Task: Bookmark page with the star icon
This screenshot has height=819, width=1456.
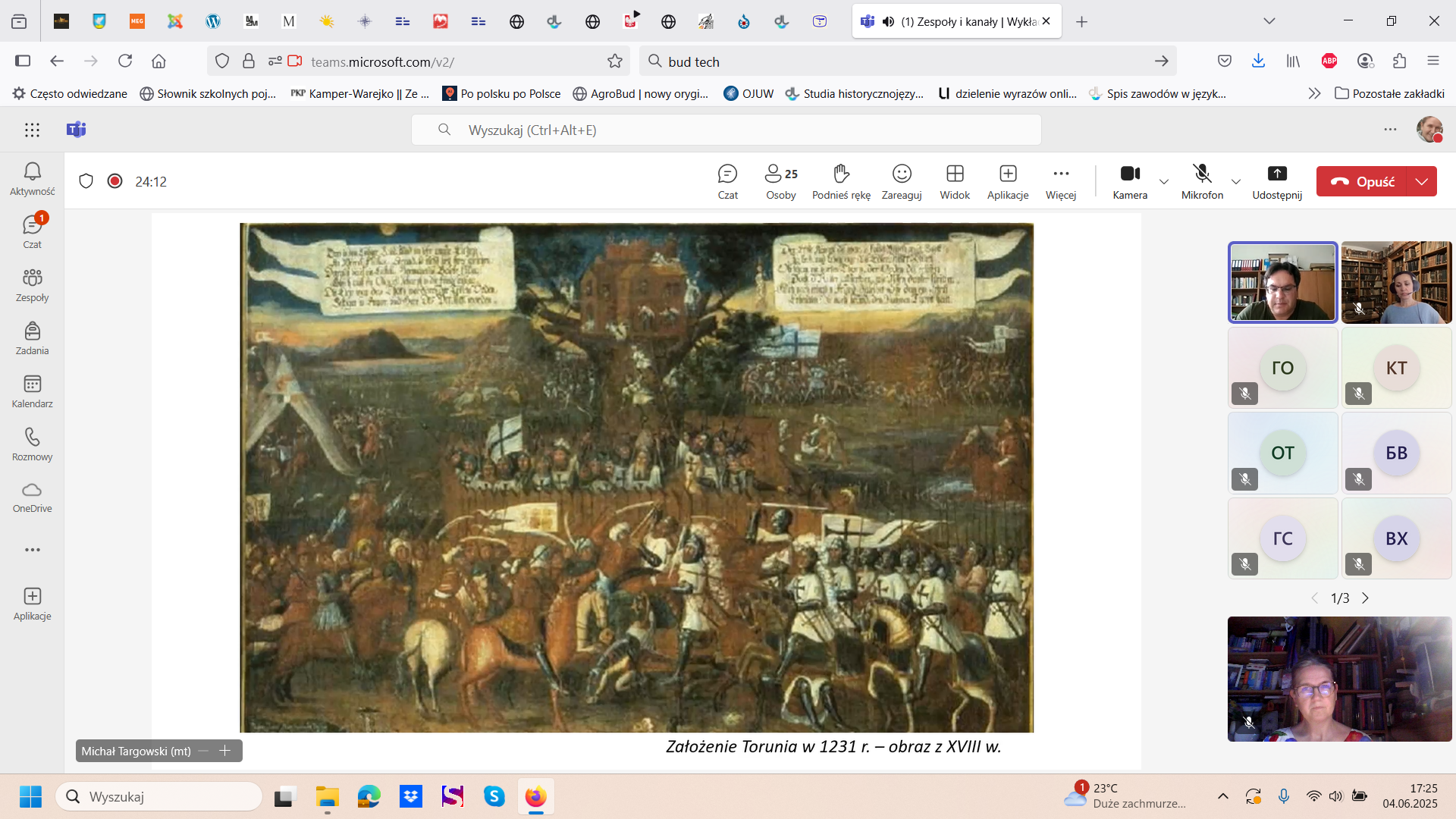Action: (615, 61)
